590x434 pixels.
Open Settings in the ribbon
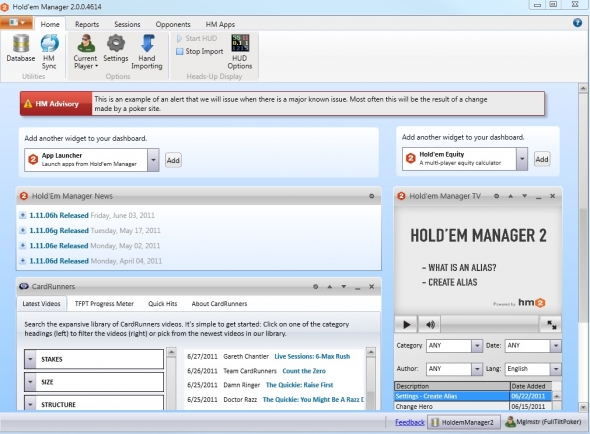point(116,48)
